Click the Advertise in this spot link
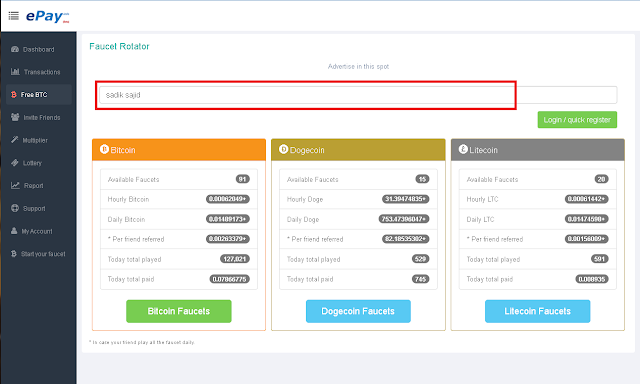This screenshot has height=384, width=640. point(358,67)
